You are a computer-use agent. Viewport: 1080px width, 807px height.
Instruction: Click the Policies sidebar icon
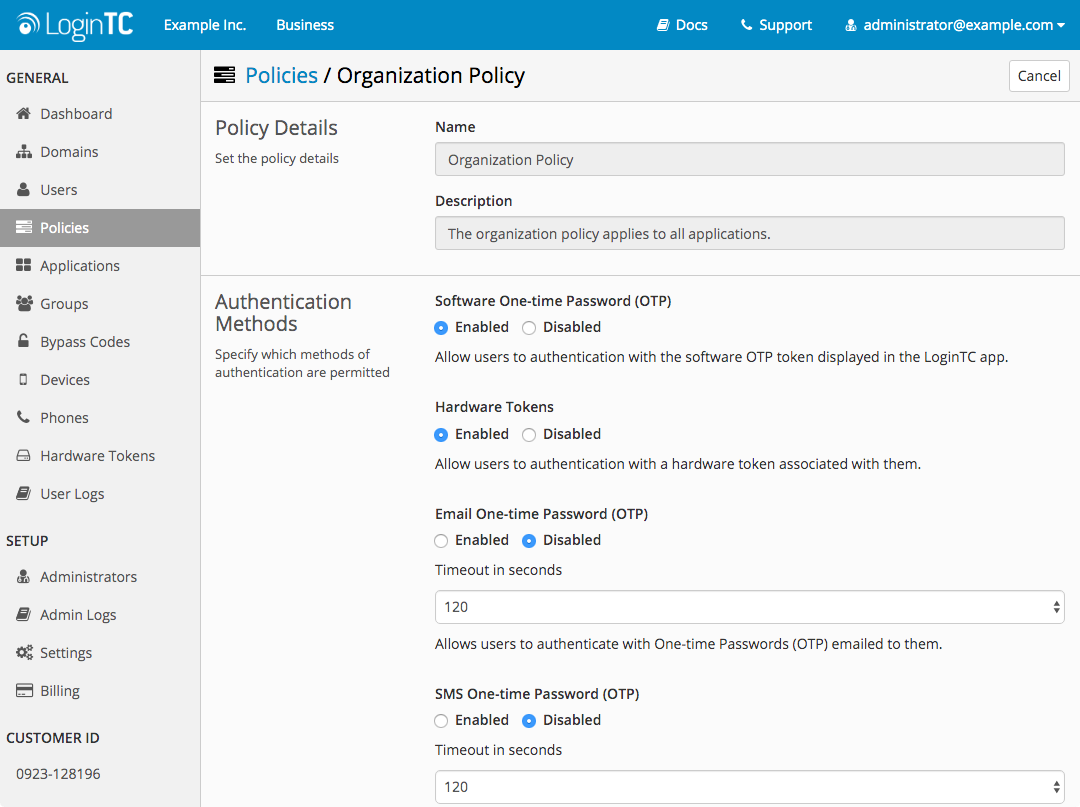coord(23,227)
